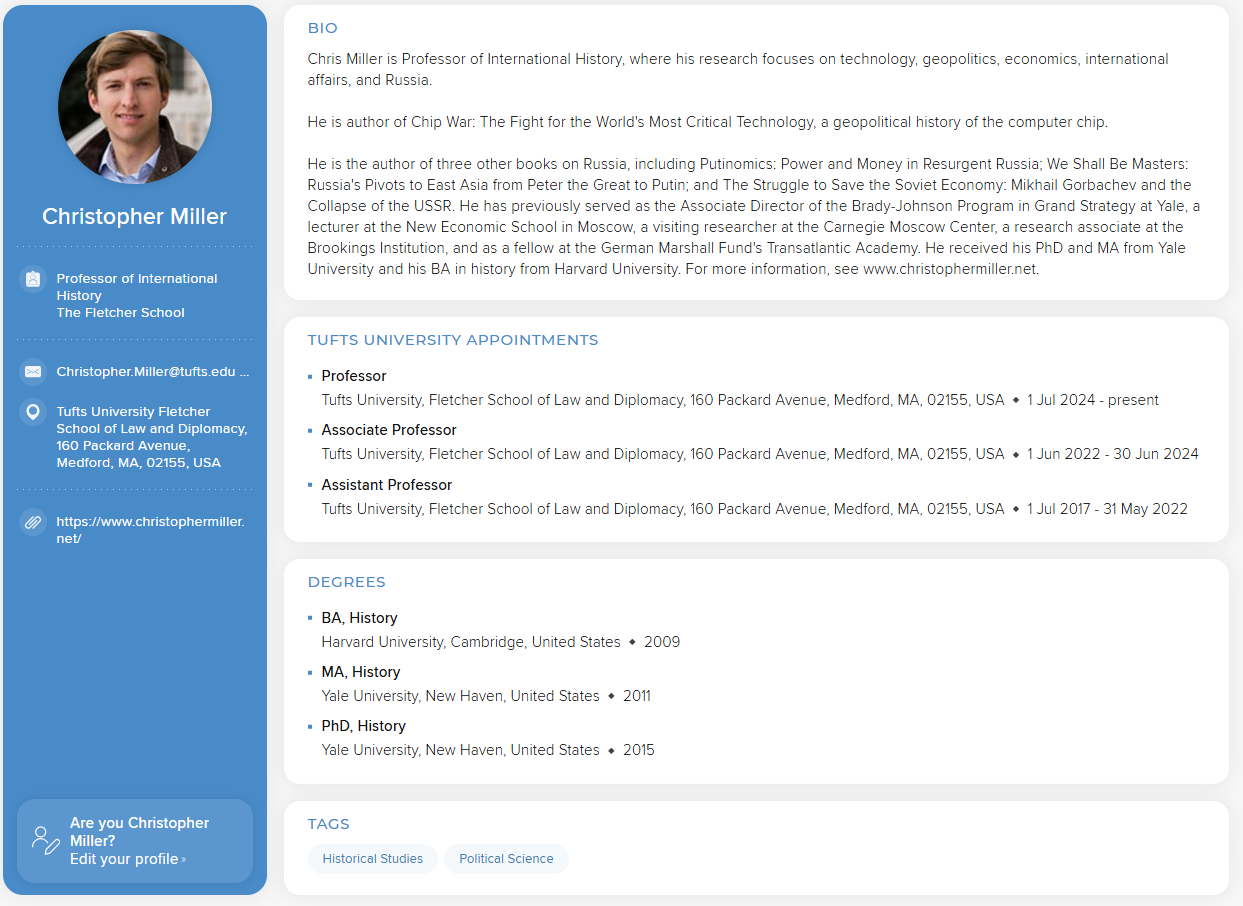Click the Yale University 2015 line
Screen dimensions: 1243x906
coord(488,750)
